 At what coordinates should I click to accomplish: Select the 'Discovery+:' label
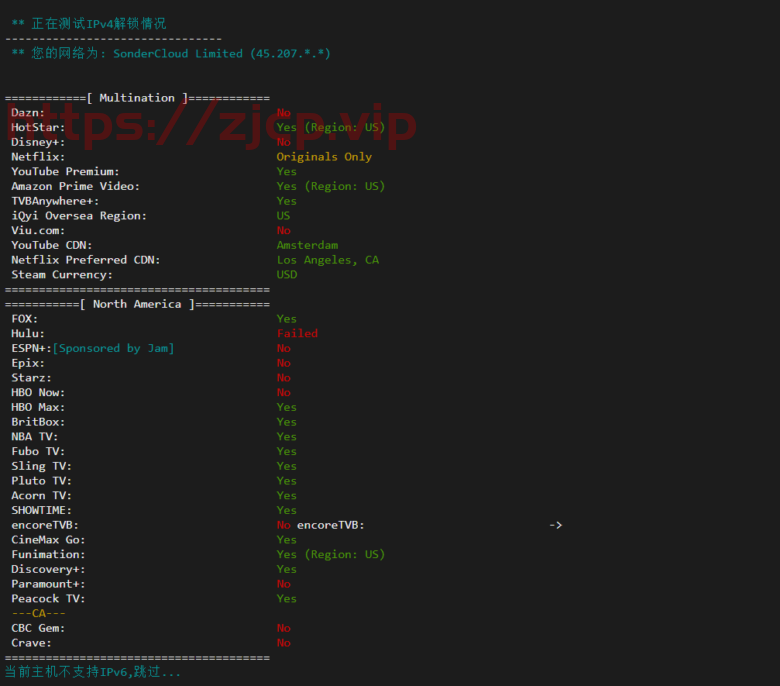tap(48, 569)
